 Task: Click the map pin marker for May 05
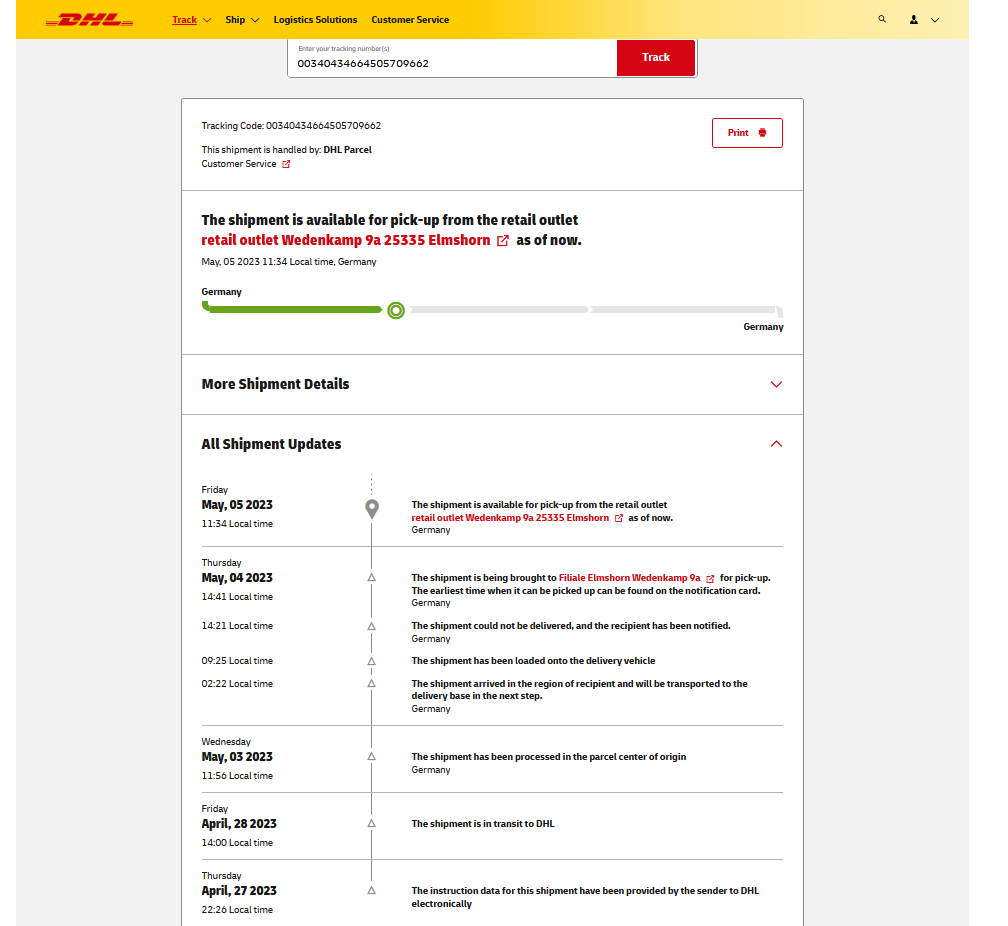[372, 509]
